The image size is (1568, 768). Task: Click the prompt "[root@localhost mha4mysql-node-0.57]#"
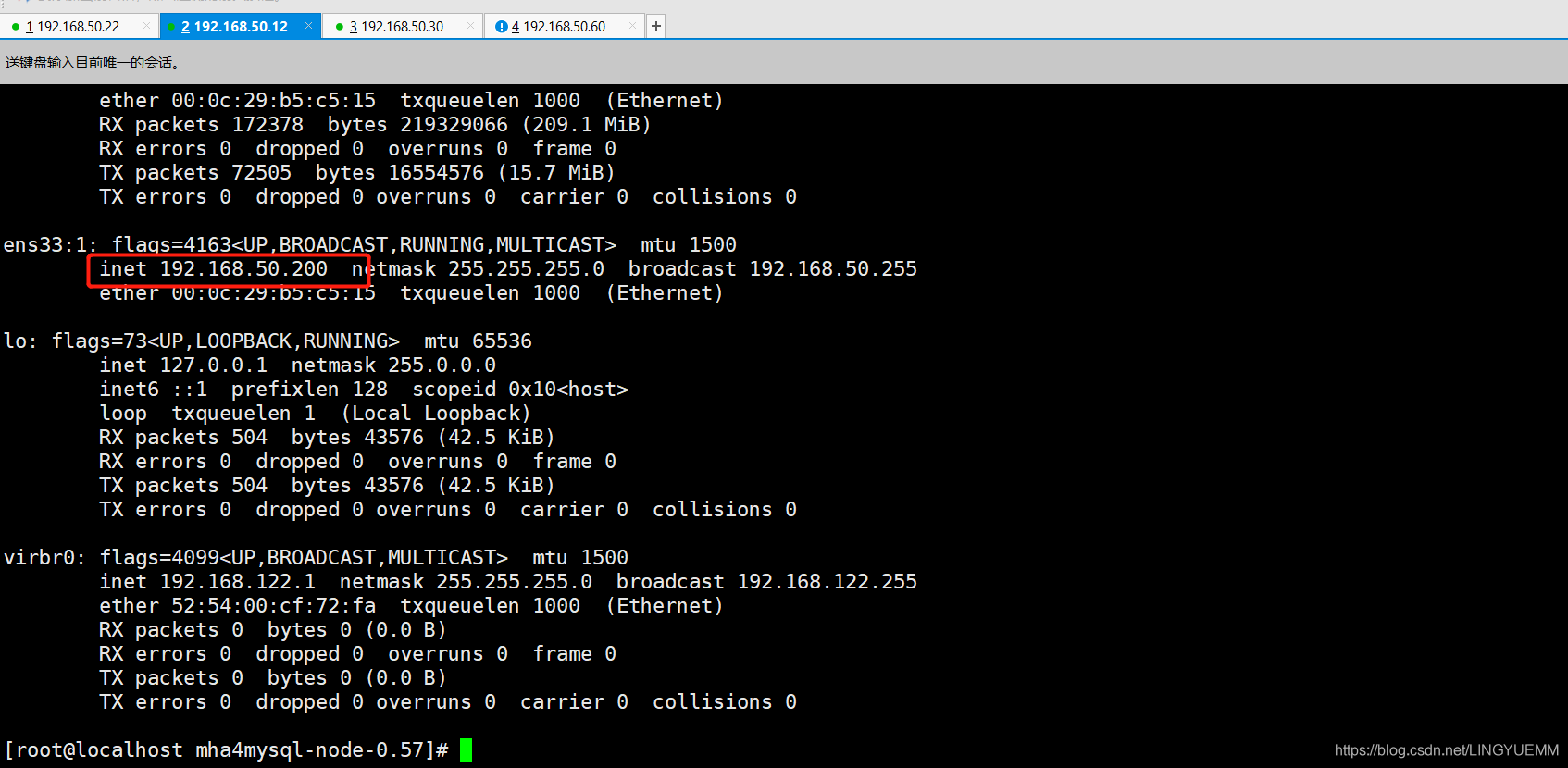point(227,750)
